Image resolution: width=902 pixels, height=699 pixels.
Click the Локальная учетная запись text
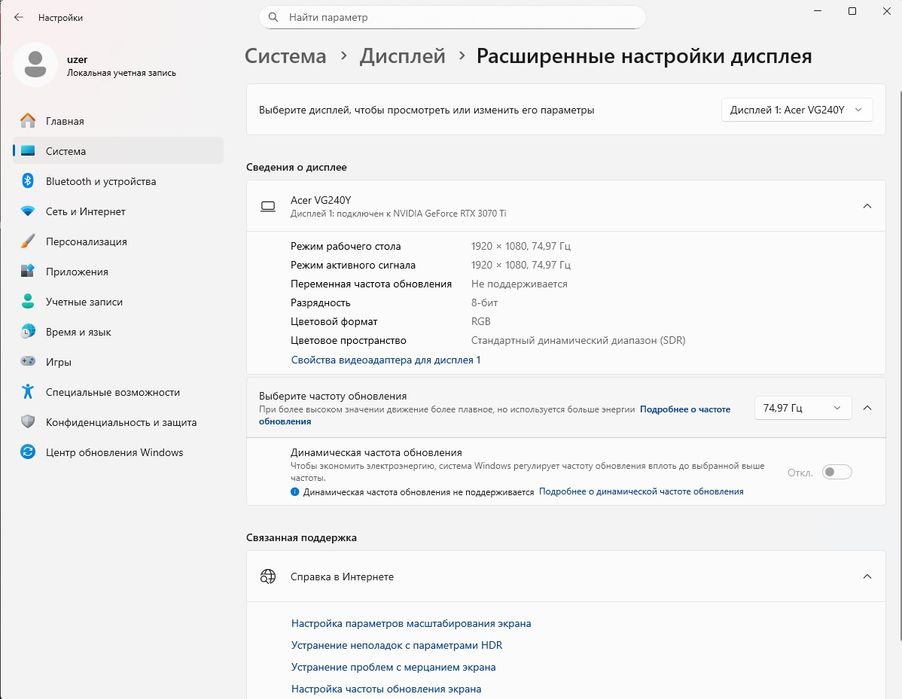pos(121,73)
